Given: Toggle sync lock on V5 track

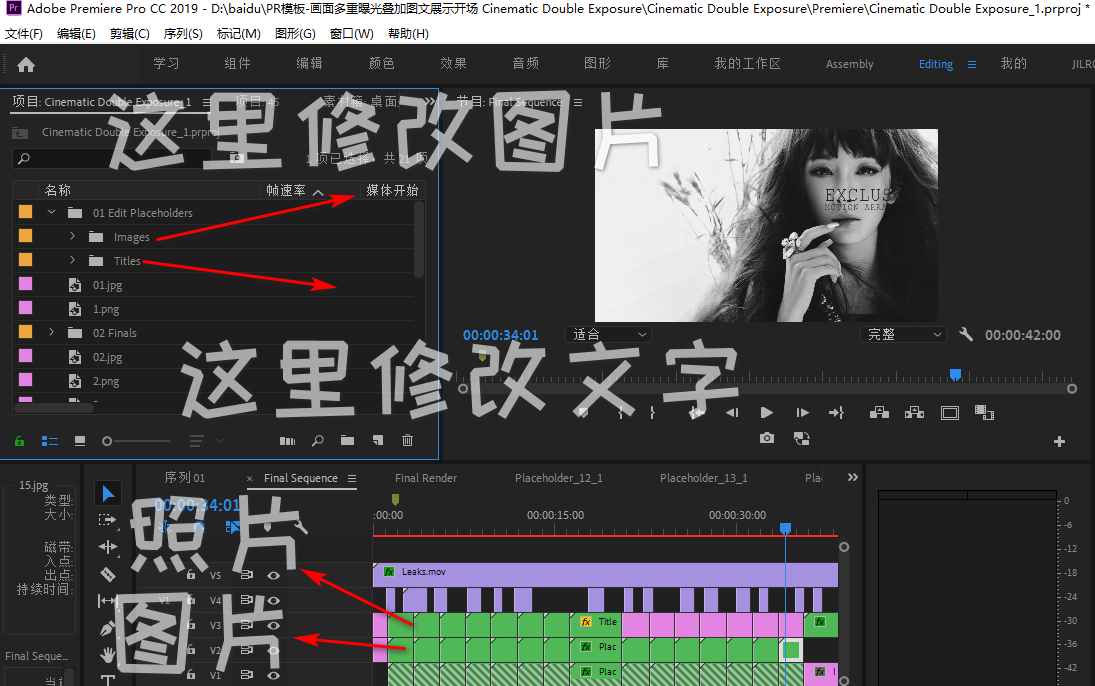Looking at the screenshot, I should click(247, 575).
